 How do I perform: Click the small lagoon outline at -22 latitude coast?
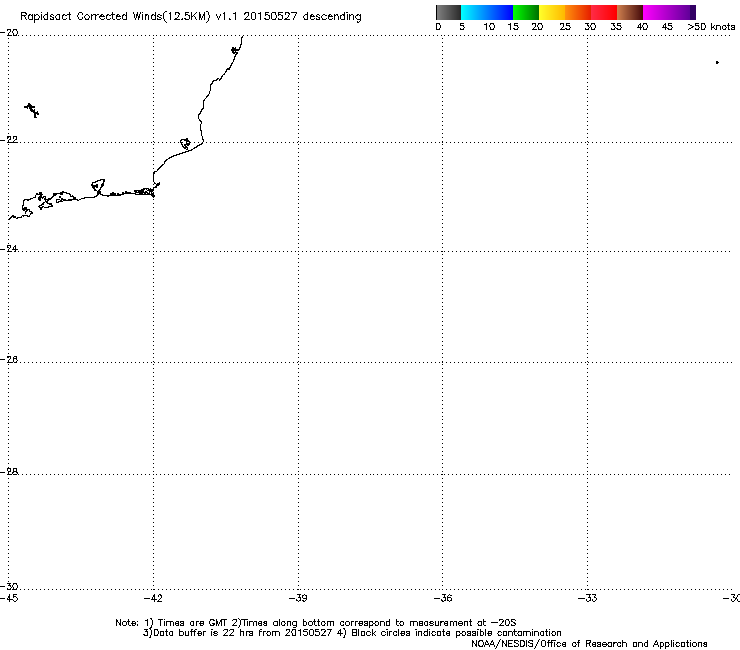pos(185,143)
